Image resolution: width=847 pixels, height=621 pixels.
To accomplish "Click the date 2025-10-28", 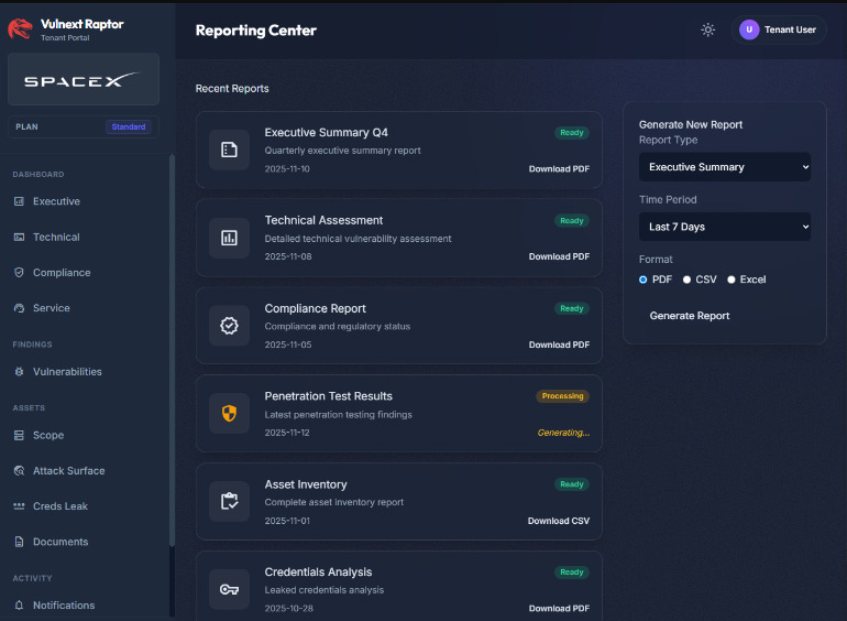I will coord(288,608).
